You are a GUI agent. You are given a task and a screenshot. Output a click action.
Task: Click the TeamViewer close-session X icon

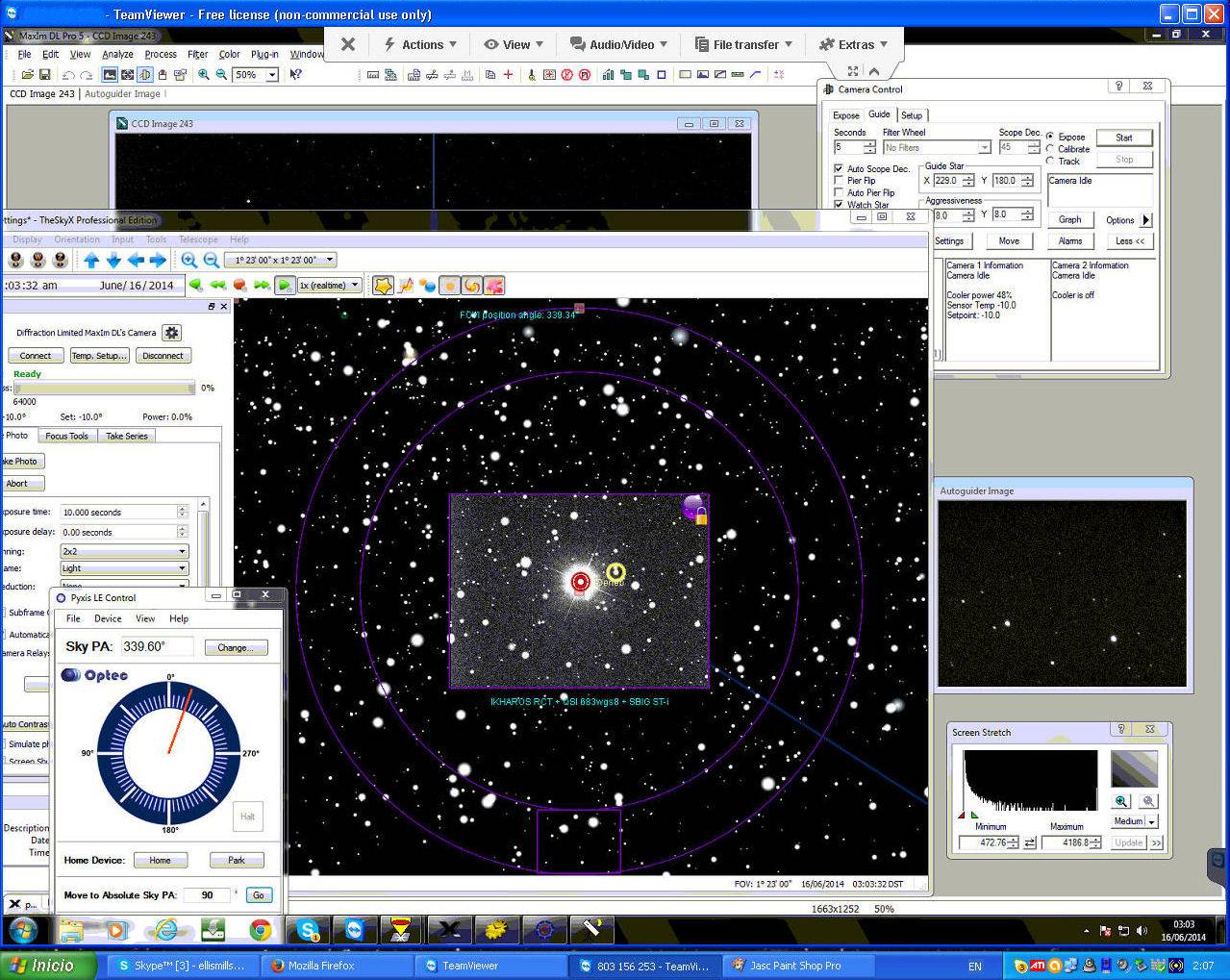[x=348, y=44]
